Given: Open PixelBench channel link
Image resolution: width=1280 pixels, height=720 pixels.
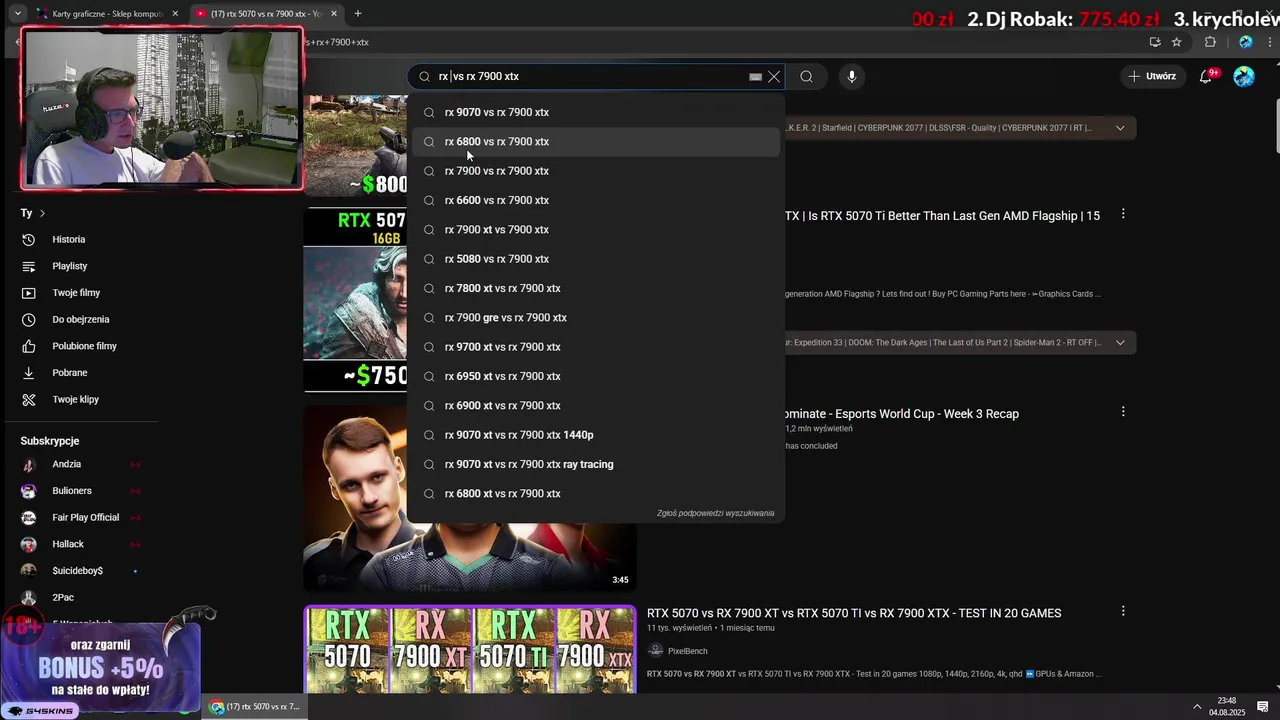Looking at the screenshot, I should (687, 651).
